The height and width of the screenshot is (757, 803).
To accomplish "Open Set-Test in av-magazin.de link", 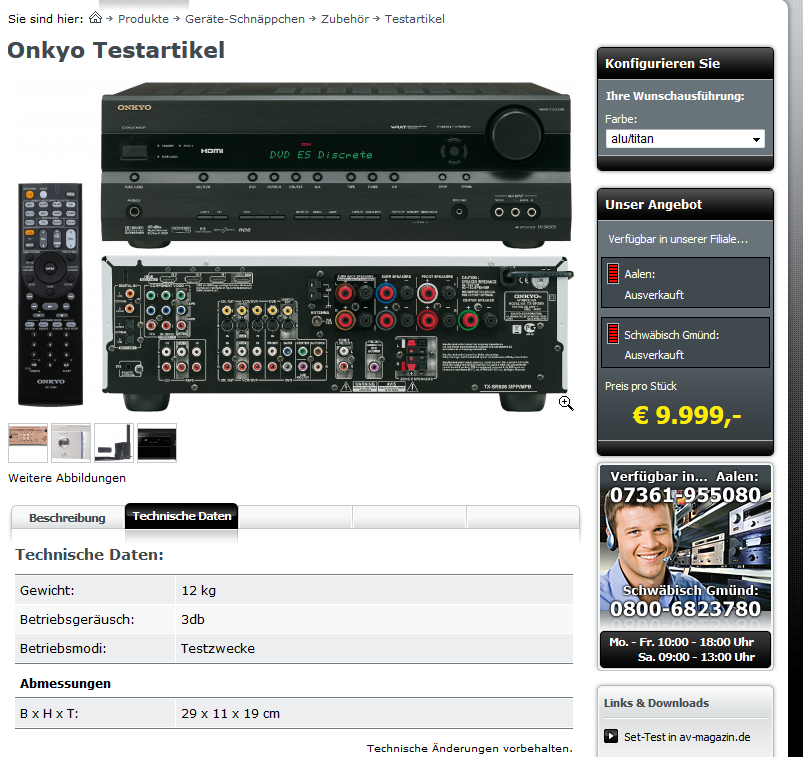I will (x=687, y=737).
